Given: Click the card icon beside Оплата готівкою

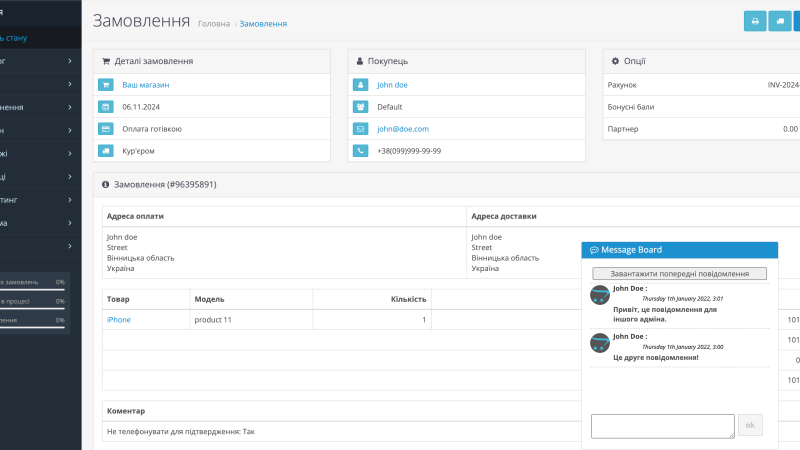Looking at the screenshot, I should (106, 129).
